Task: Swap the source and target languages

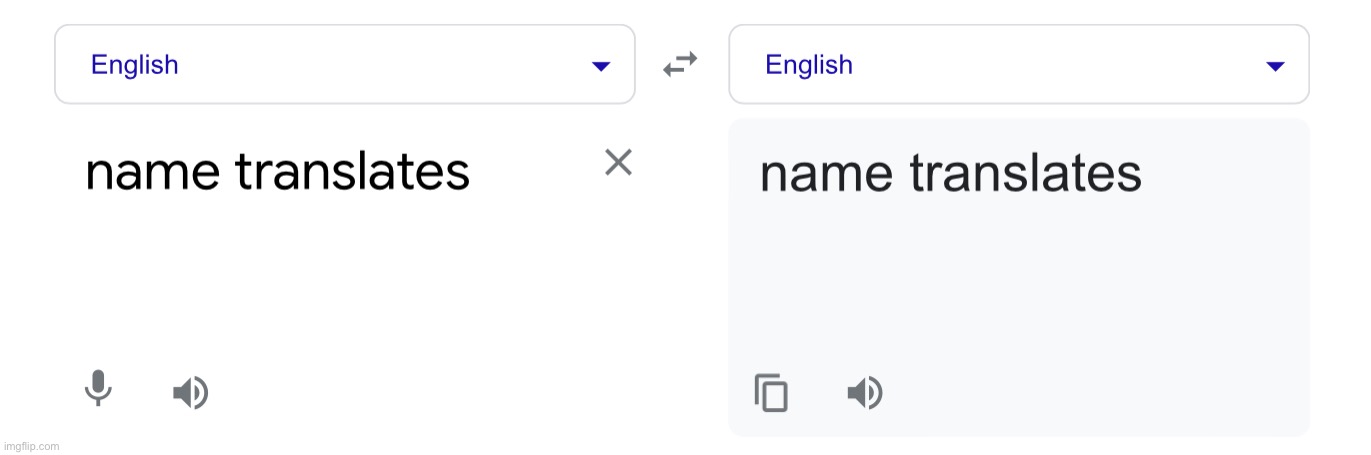Action: point(680,65)
